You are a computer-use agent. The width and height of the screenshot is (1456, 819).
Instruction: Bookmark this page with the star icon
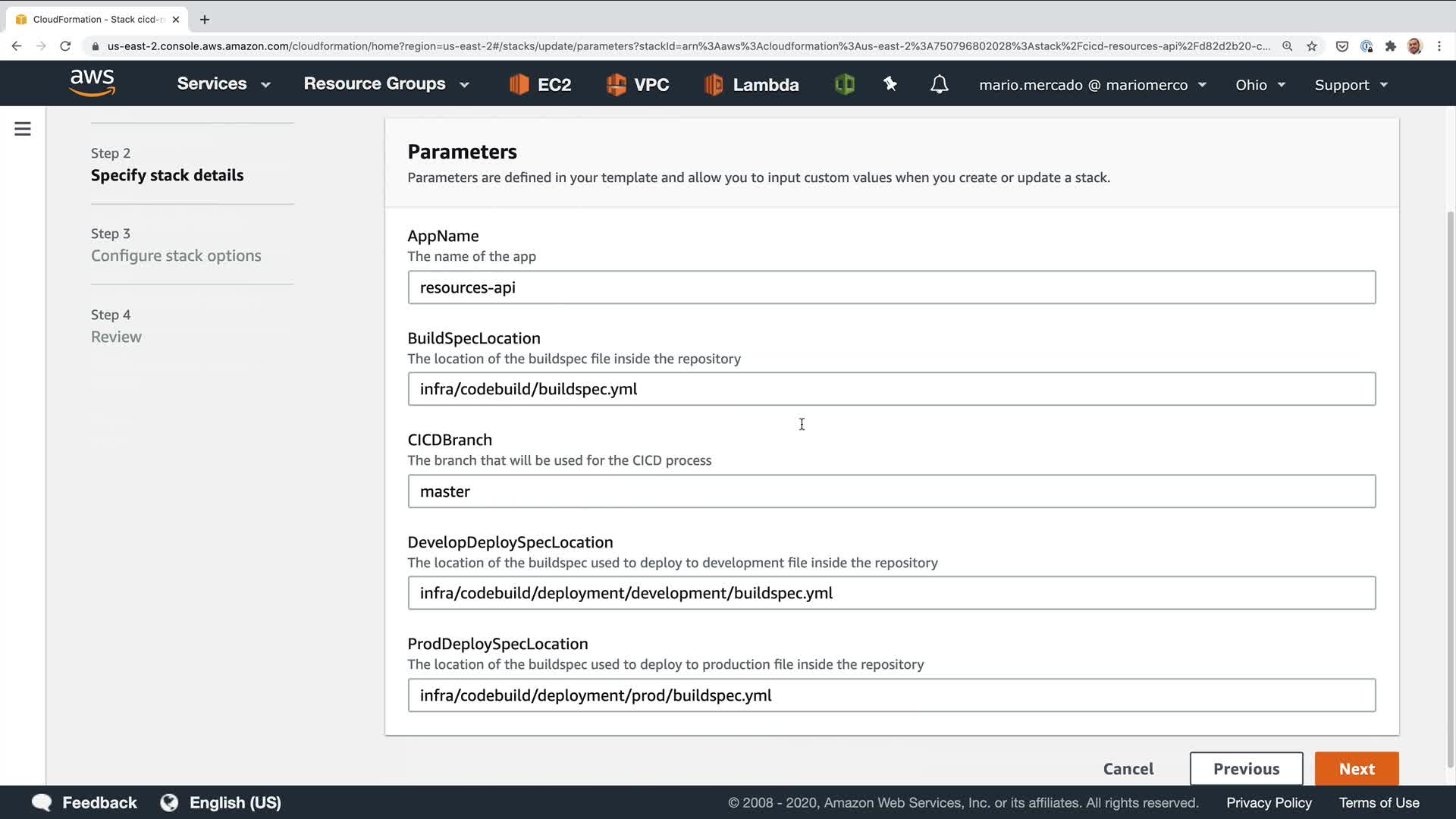coord(1312,46)
